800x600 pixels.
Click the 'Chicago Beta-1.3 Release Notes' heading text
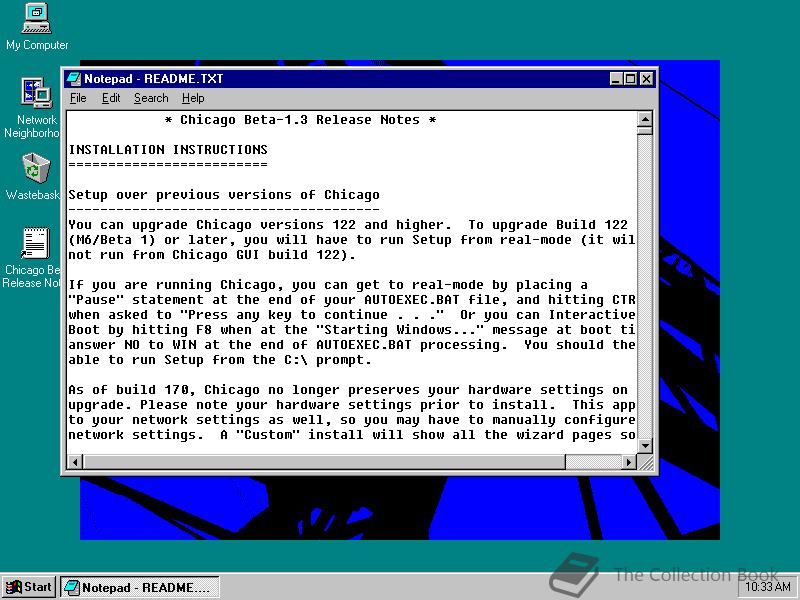(x=300, y=120)
